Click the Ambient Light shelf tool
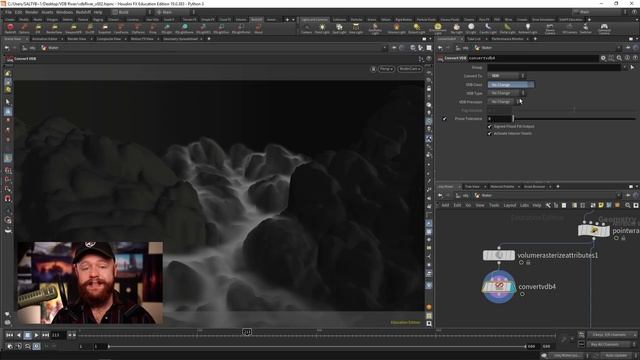Screen dimensions: 640x360 pos(527,29)
